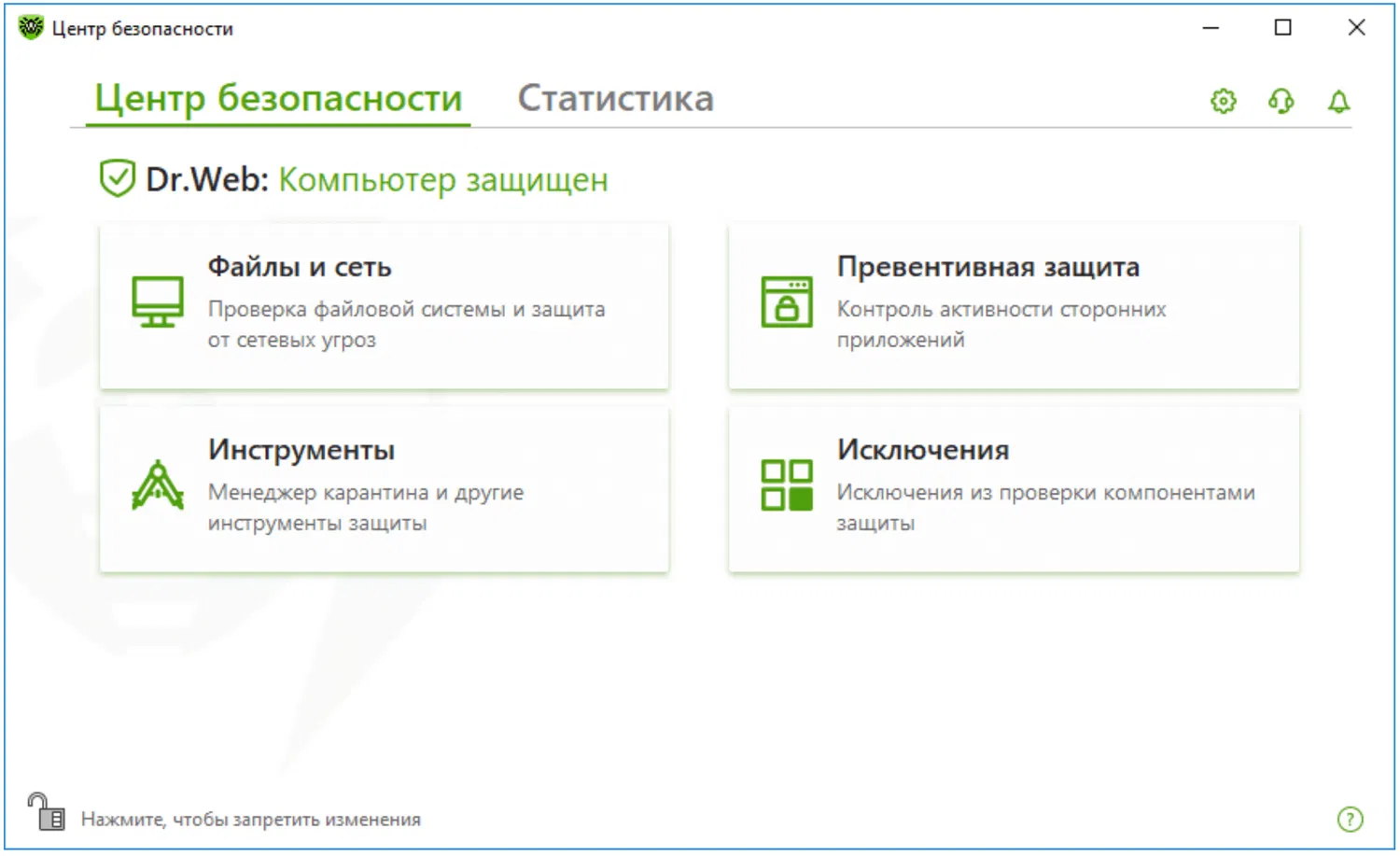Maximize the Центр безопасности window
The image size is (1400, 856).
tap(1283, 28)
